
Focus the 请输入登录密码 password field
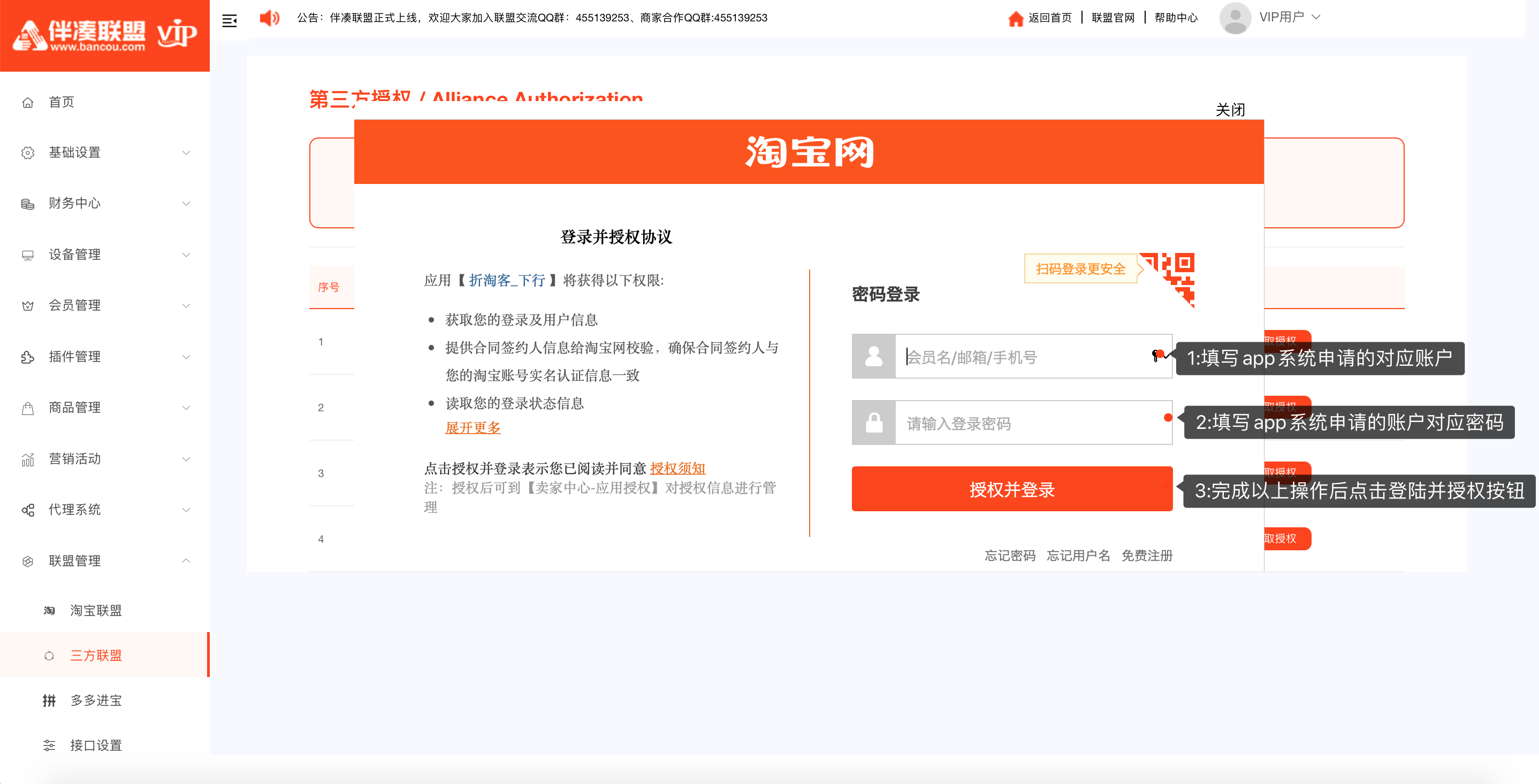click(x=1033, y=423)
